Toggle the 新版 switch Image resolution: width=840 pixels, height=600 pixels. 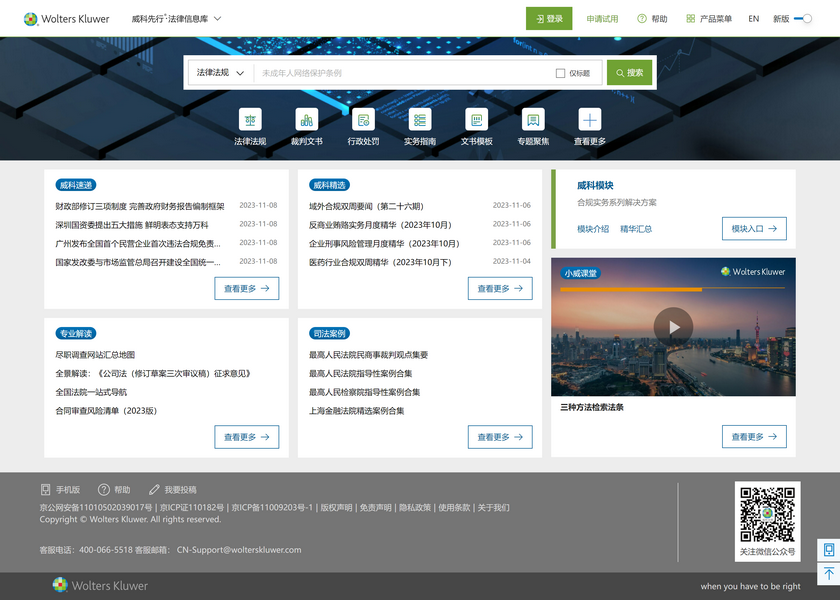pos(803,19)
